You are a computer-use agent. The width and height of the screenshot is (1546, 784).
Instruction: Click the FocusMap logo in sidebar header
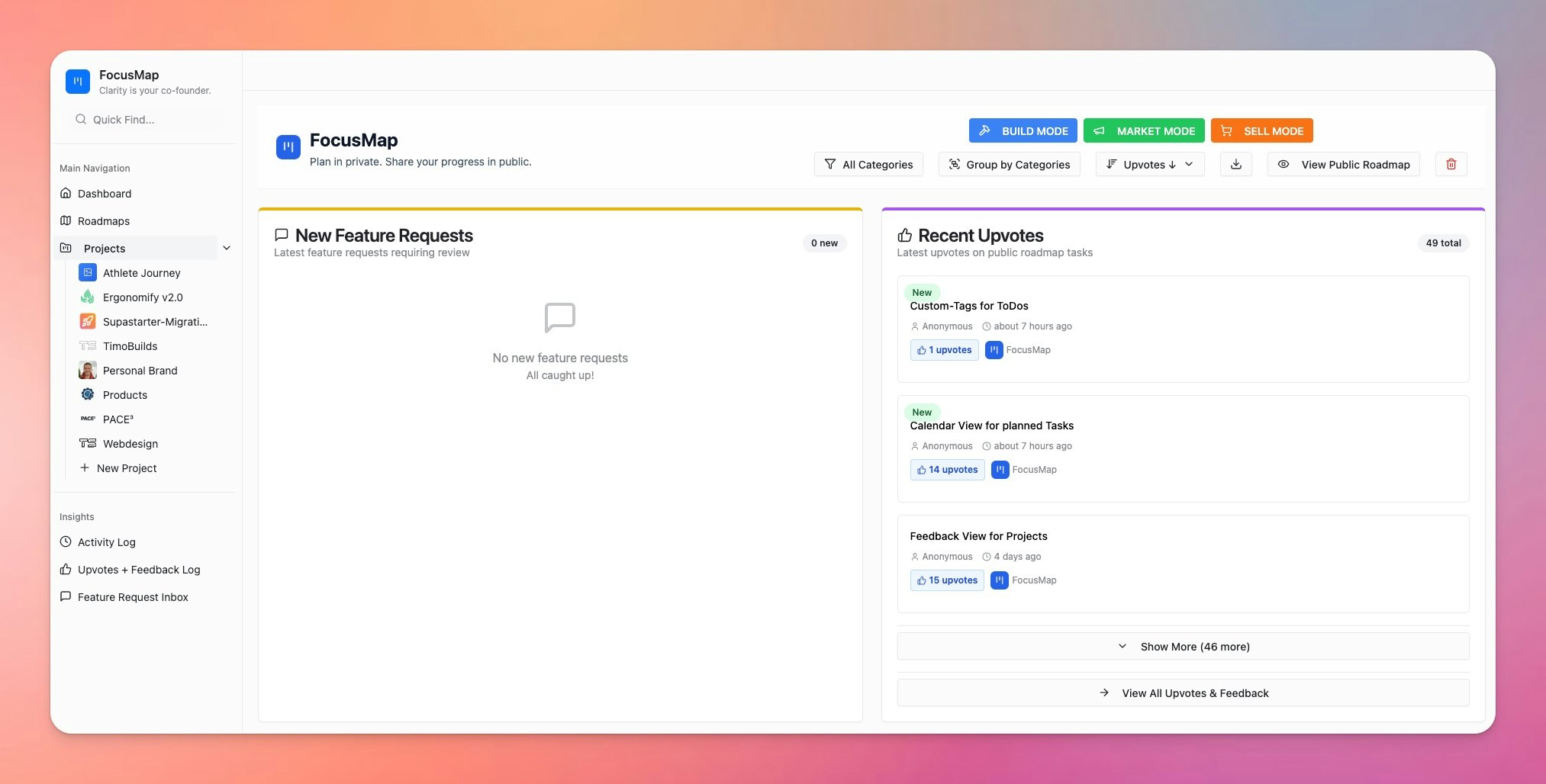[78, 81]
